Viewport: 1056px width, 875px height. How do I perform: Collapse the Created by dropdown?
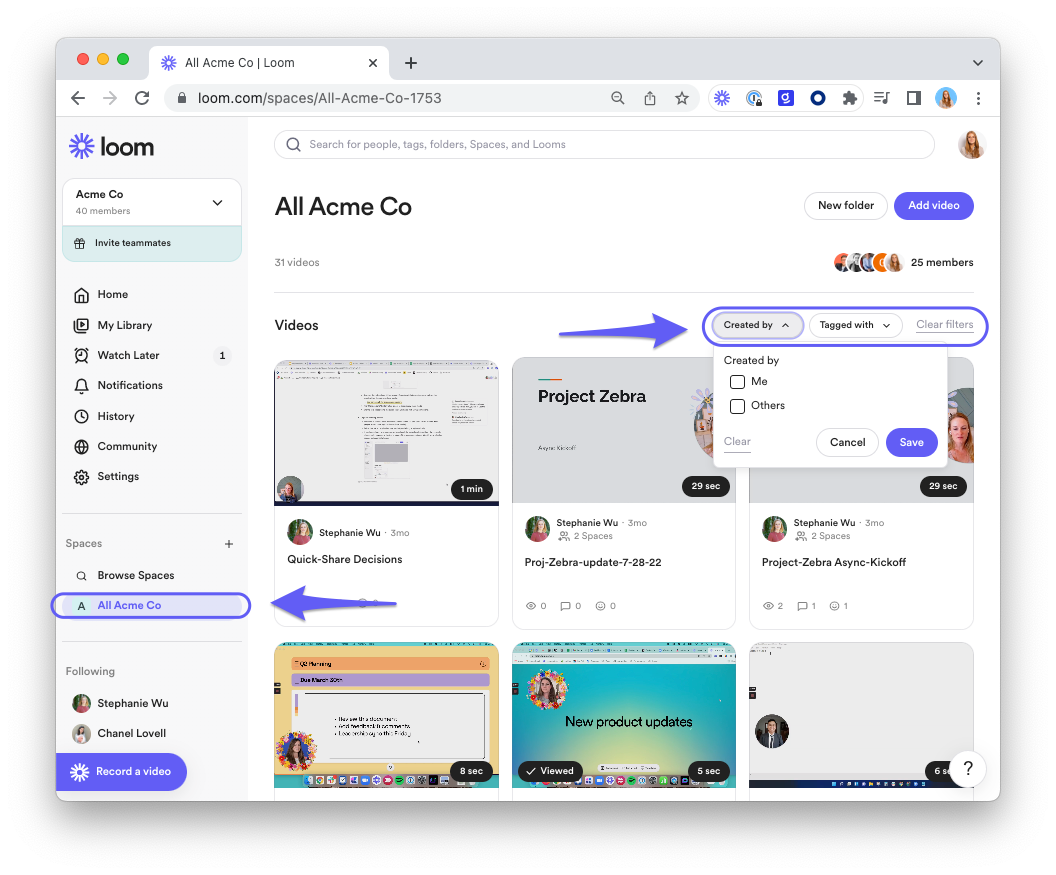pyautogui.click(x=757, y=325)
